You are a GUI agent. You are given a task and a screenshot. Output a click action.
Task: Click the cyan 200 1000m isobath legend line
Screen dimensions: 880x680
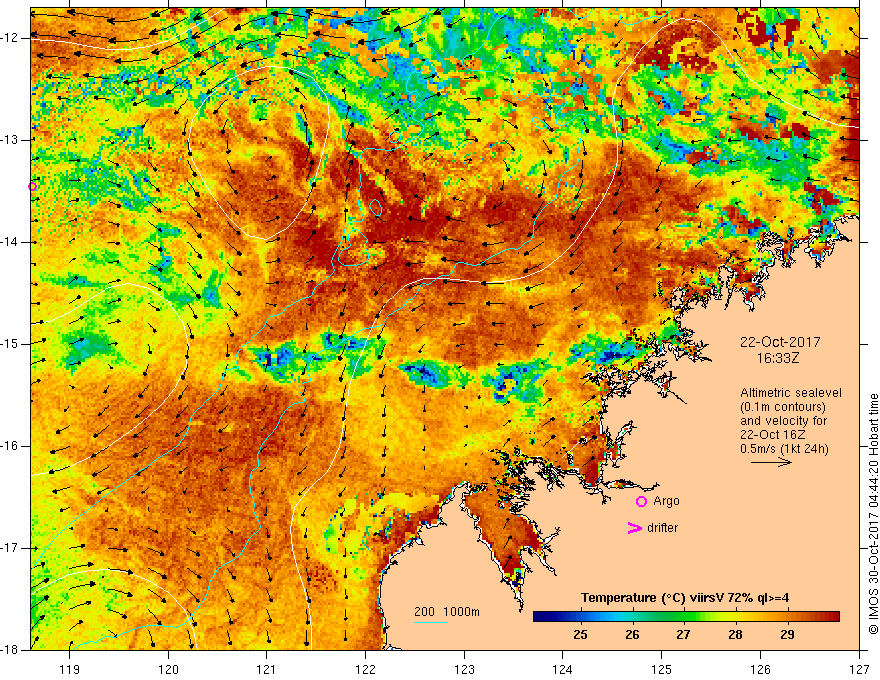point(431,622)
